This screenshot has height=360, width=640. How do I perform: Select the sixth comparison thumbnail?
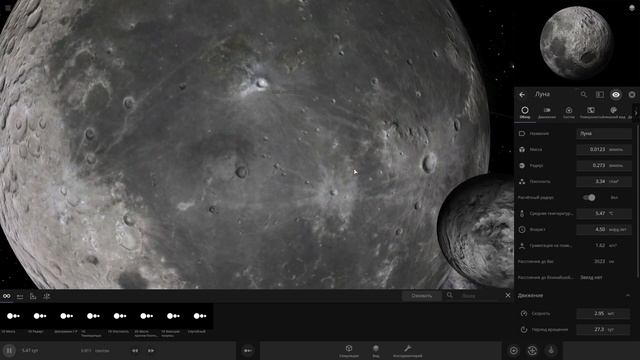[x=147, y=316]
